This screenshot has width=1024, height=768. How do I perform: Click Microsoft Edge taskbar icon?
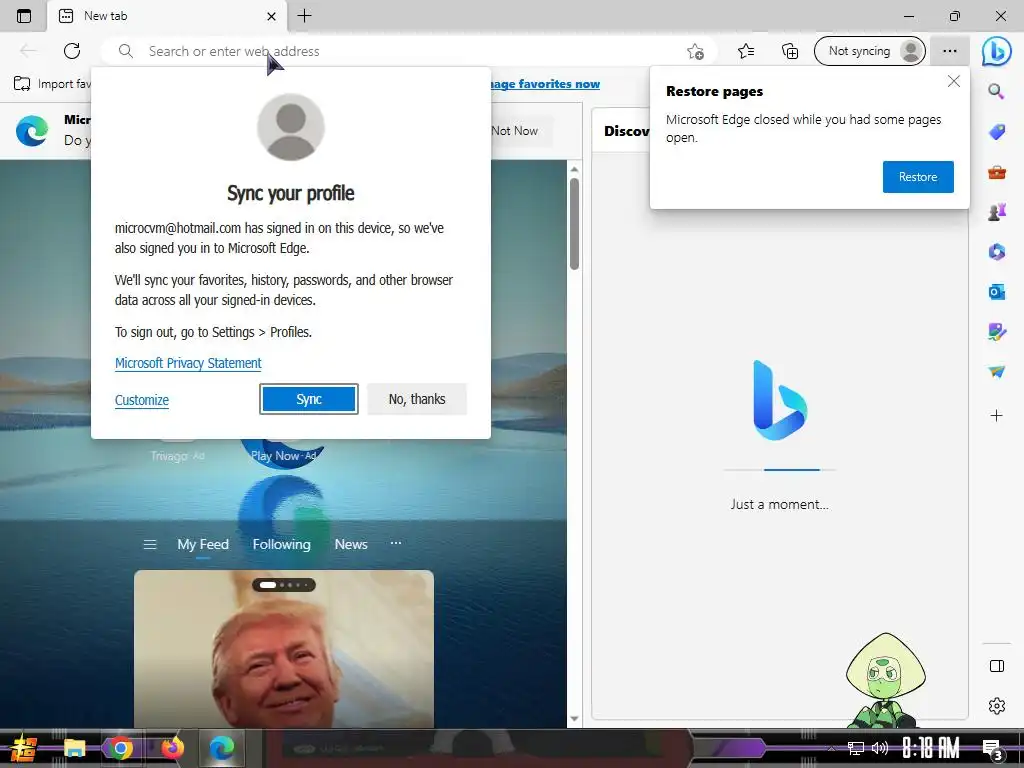point(222,748)
